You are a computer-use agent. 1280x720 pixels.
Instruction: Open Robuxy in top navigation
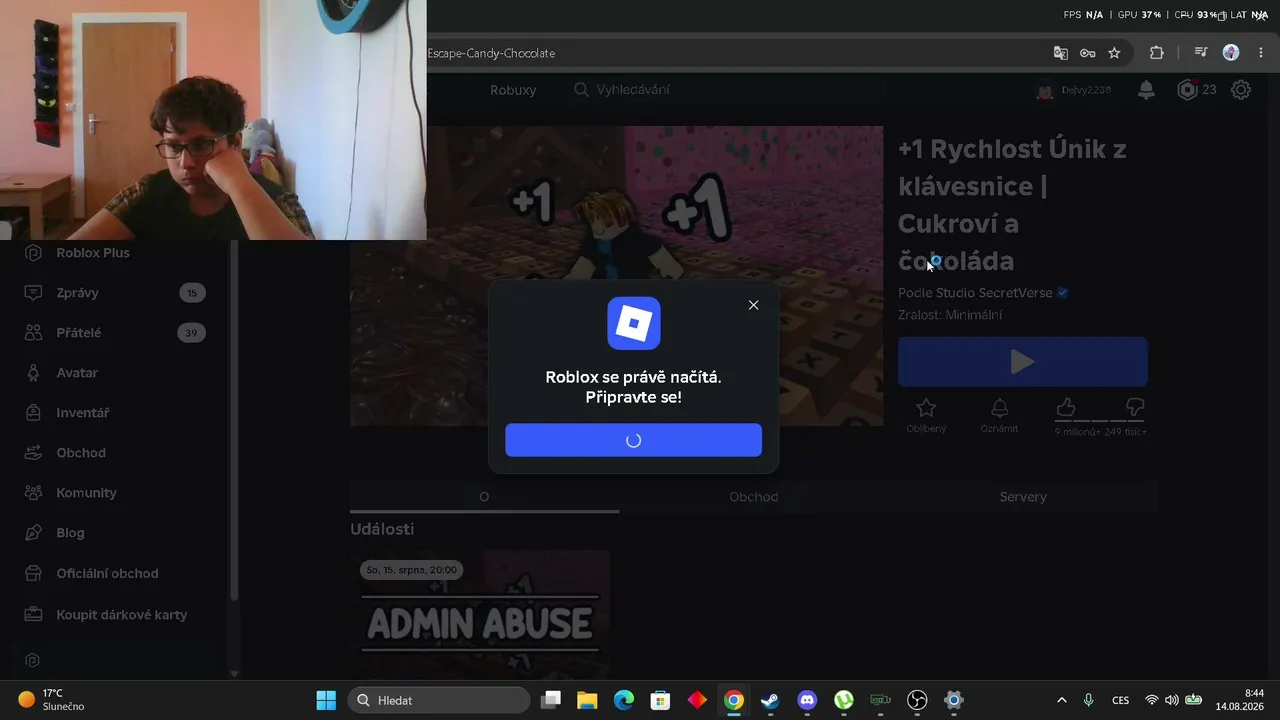pyautogui.click(x=513, y=90)
